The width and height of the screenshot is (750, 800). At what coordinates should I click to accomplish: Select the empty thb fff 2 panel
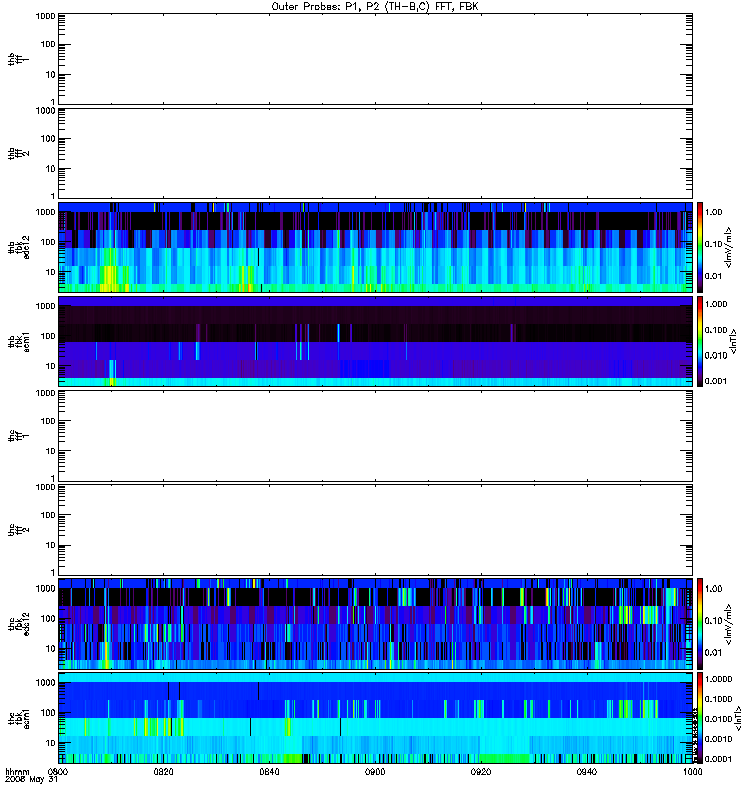375,153
